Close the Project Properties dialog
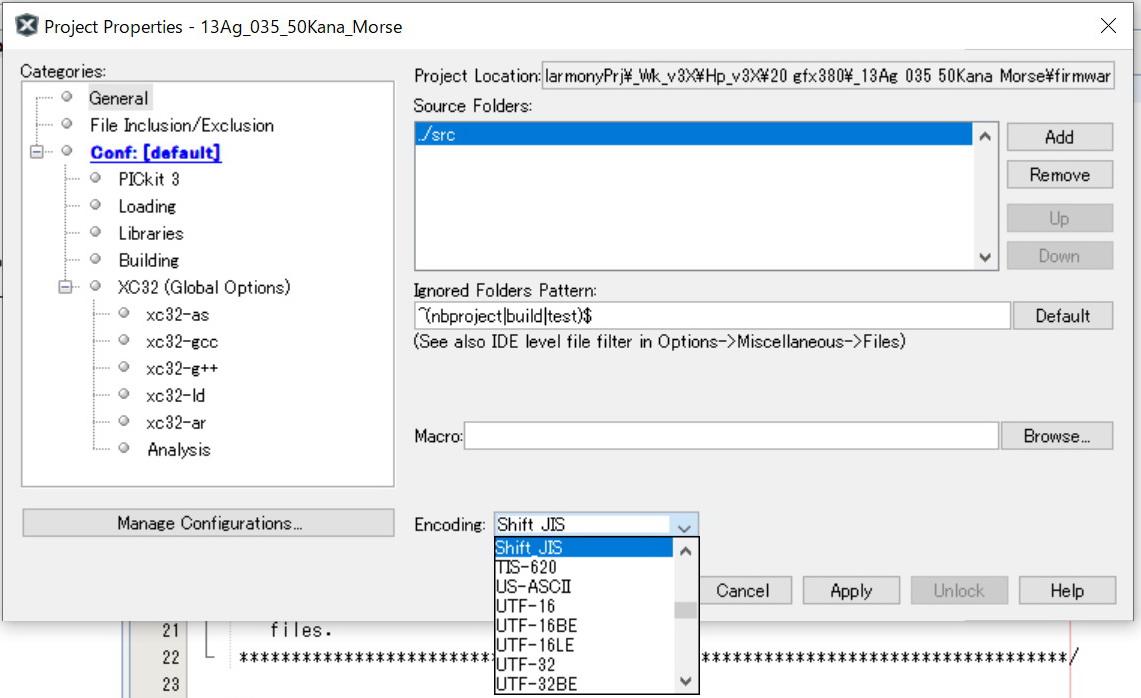This screenshot has width=1141, height=698. pos(1108,26)
